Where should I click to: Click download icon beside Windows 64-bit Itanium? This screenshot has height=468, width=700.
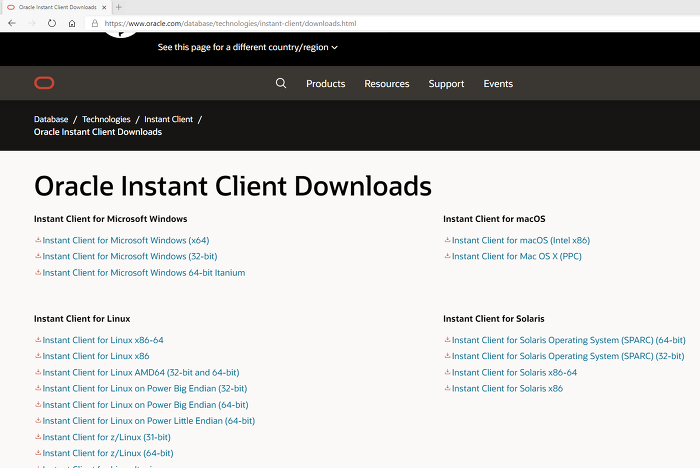38,272
